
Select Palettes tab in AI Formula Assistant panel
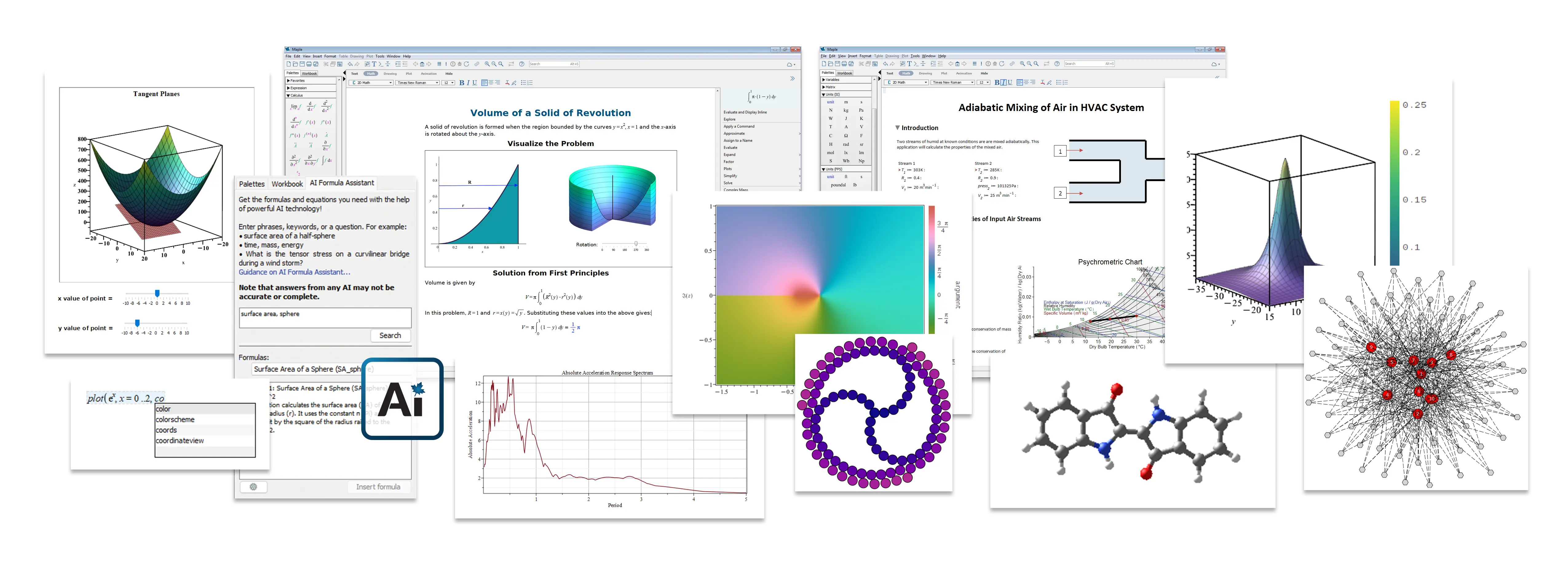tap(251, 184)
